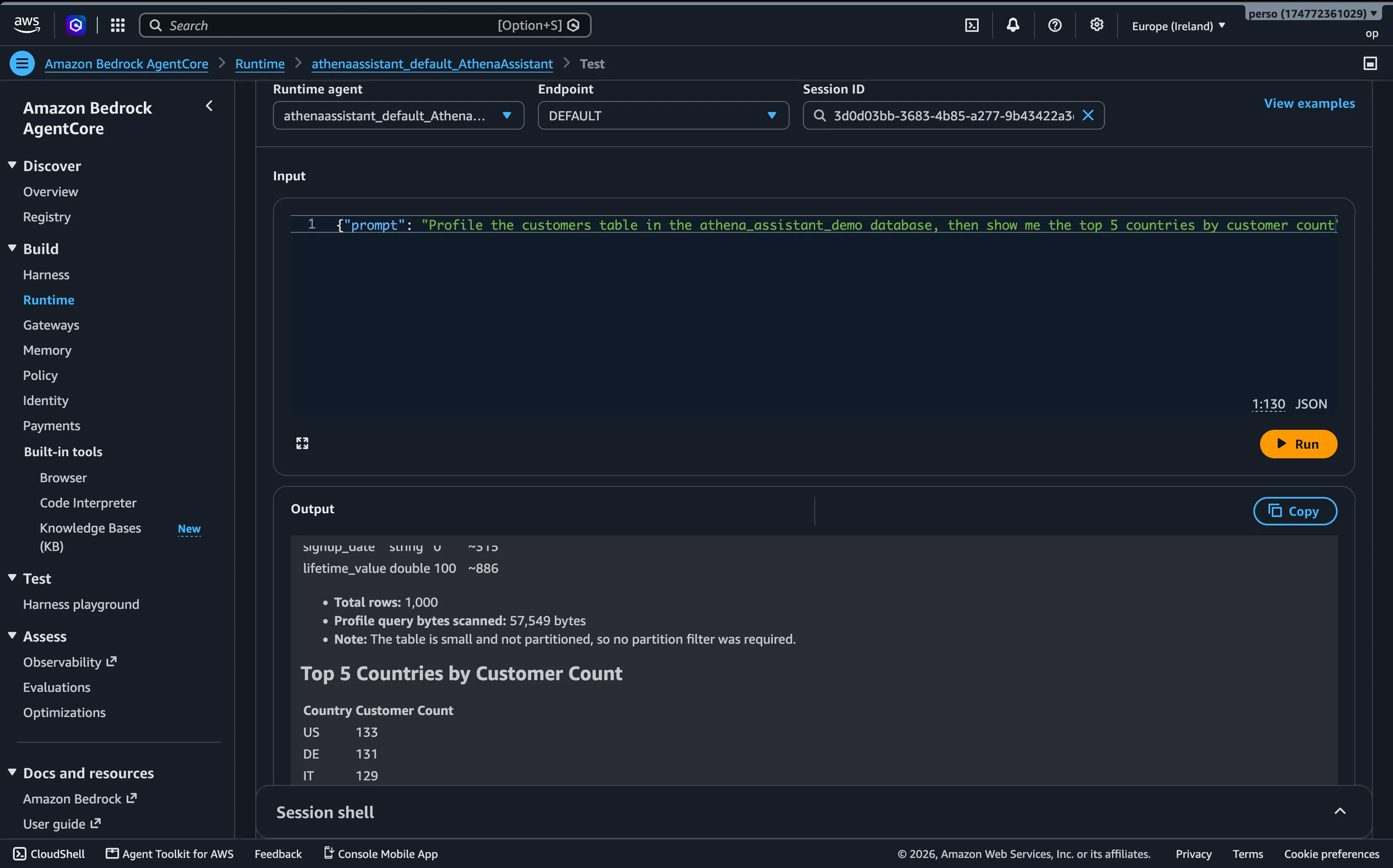This screenshot has height=868, width=1393.
Task: Open the help question mark menu
Action: tap(1055, 25)
